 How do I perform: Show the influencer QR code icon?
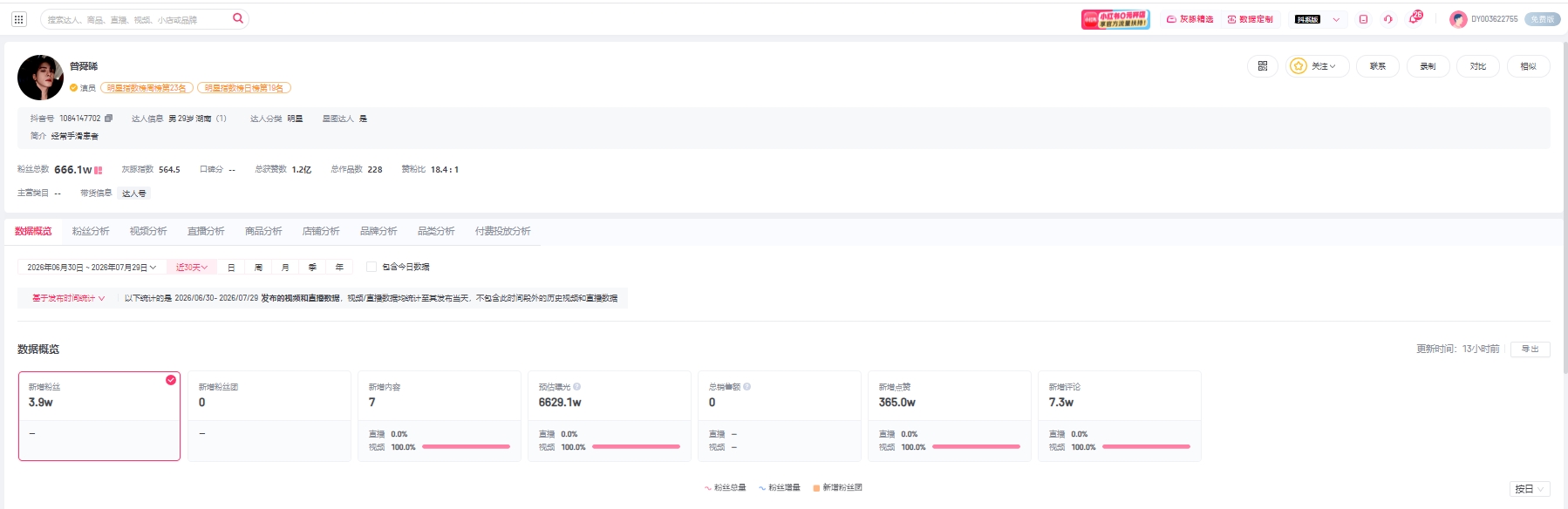1263,66
